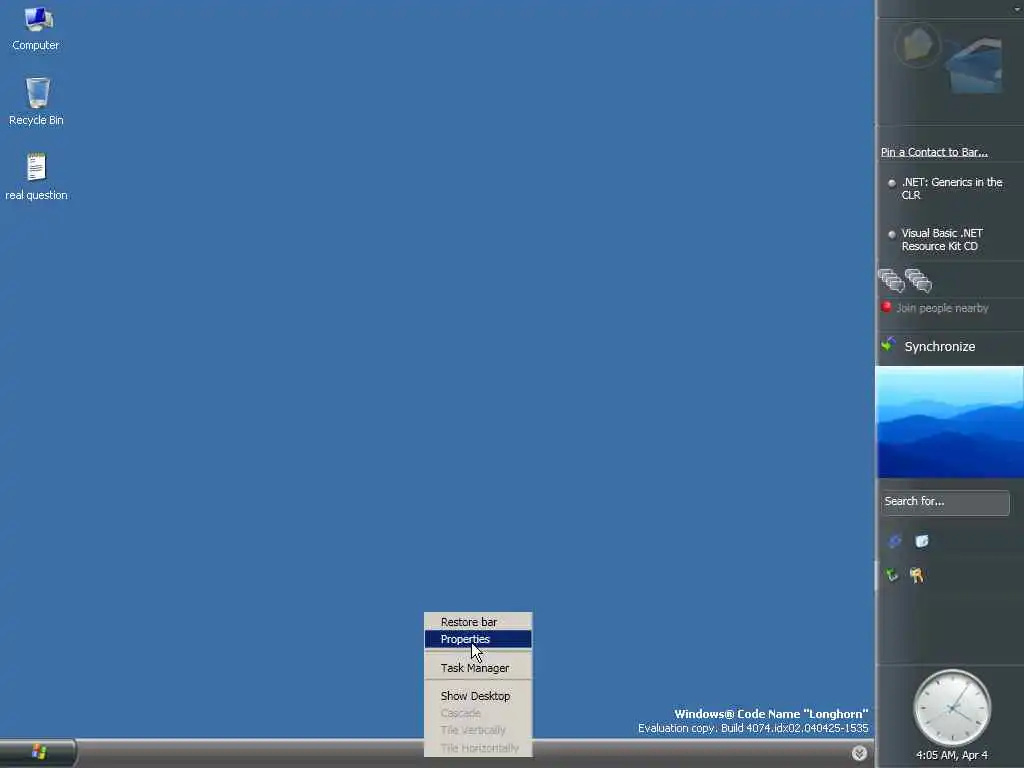1024x768 pixels.
Task: Click the first chat bubbles icon in sidebar
Action: (891, 280)
